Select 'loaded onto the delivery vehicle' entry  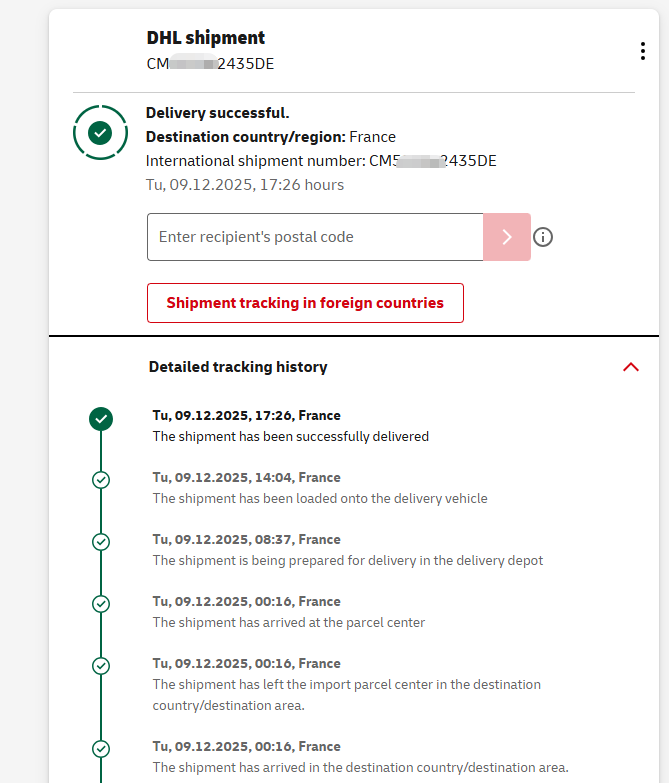[320, 498]
